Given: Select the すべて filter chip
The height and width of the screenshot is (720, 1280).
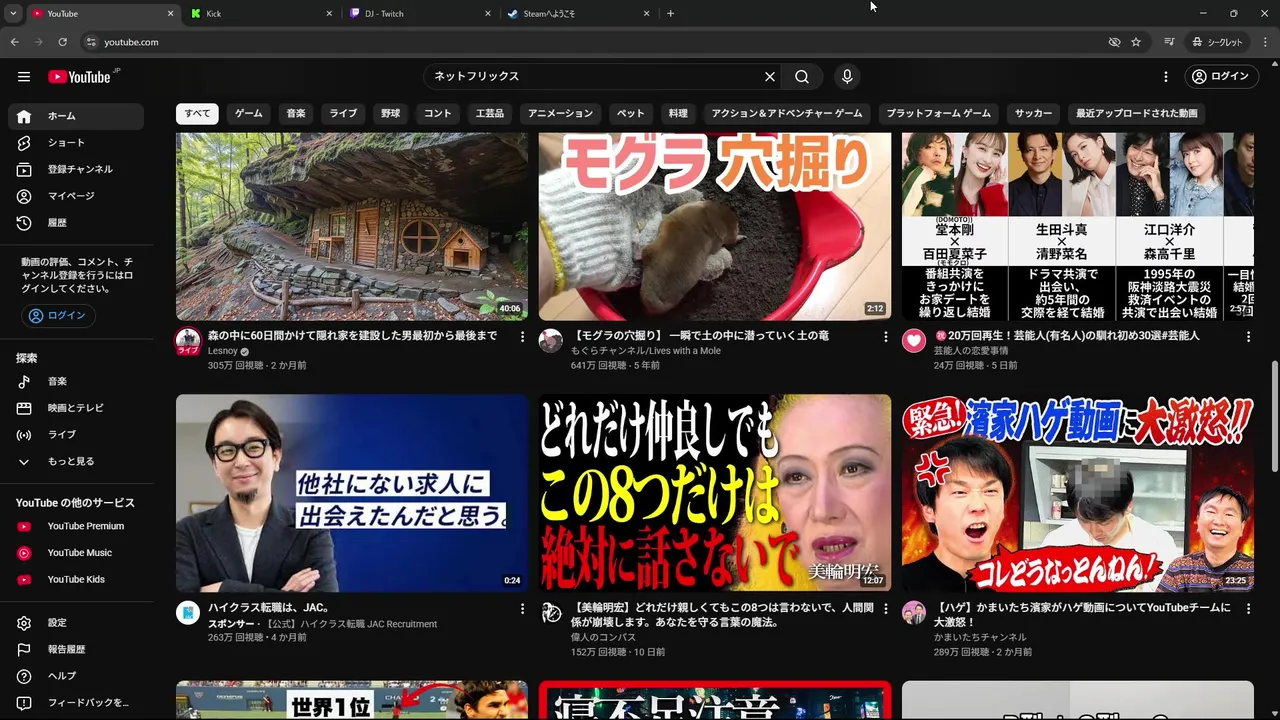Looking at the screenshot, I should coord(197,114).
